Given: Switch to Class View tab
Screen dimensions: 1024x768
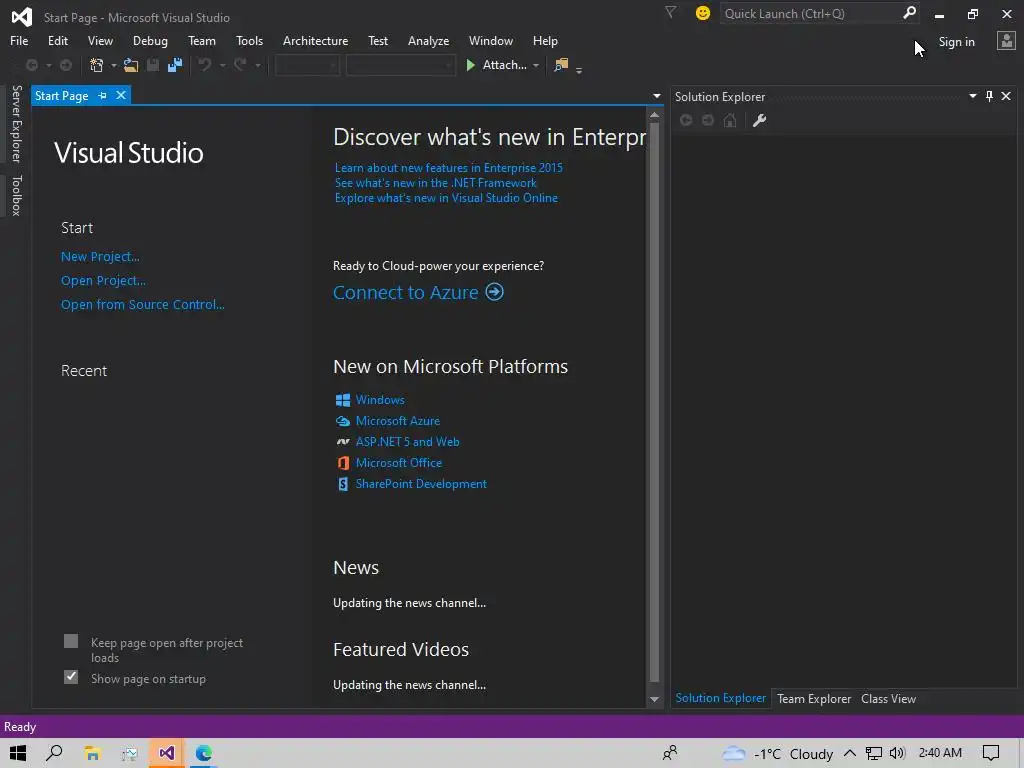Looking at the screenshot, I should click(x=888, y=699).
